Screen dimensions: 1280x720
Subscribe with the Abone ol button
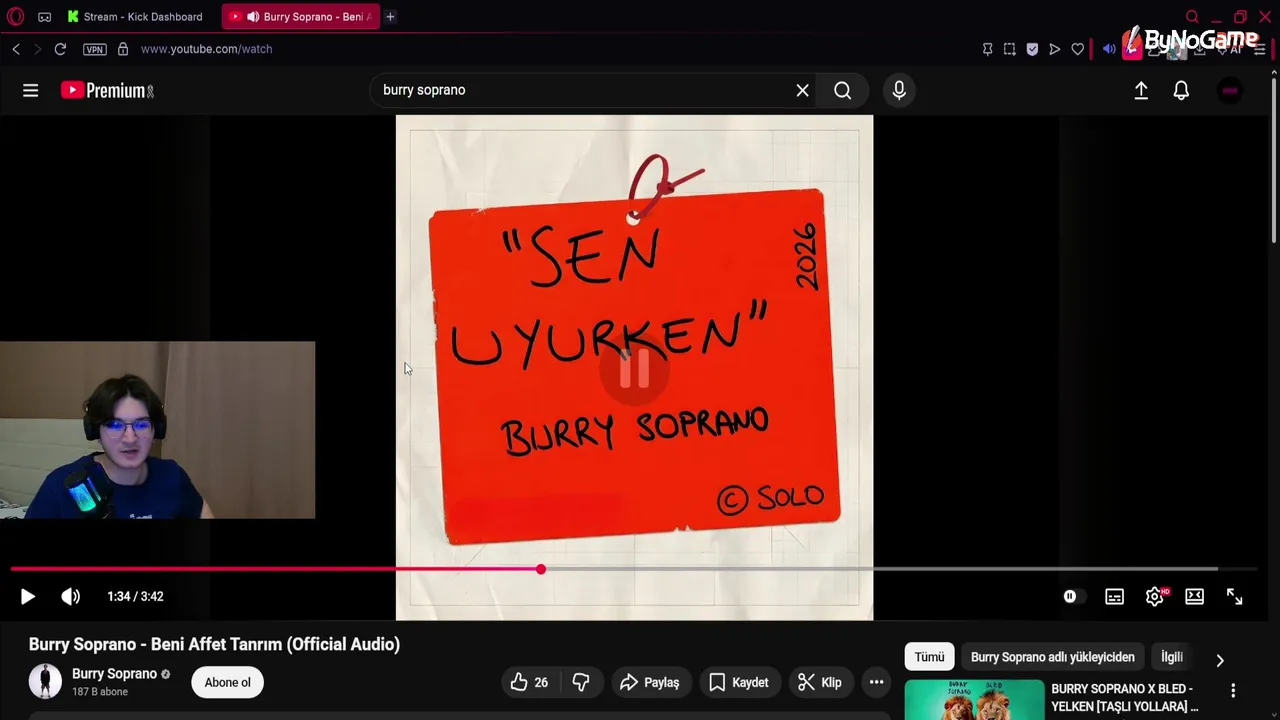pyautogui.click(x=228, y=683)
